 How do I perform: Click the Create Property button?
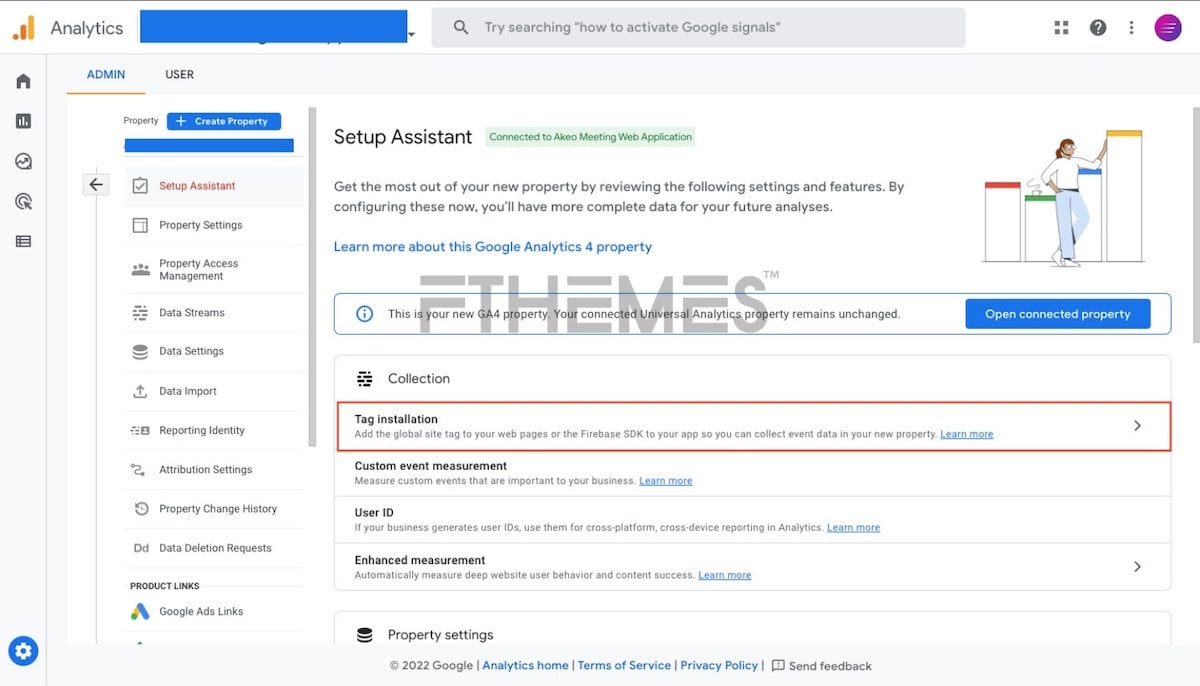224,121
